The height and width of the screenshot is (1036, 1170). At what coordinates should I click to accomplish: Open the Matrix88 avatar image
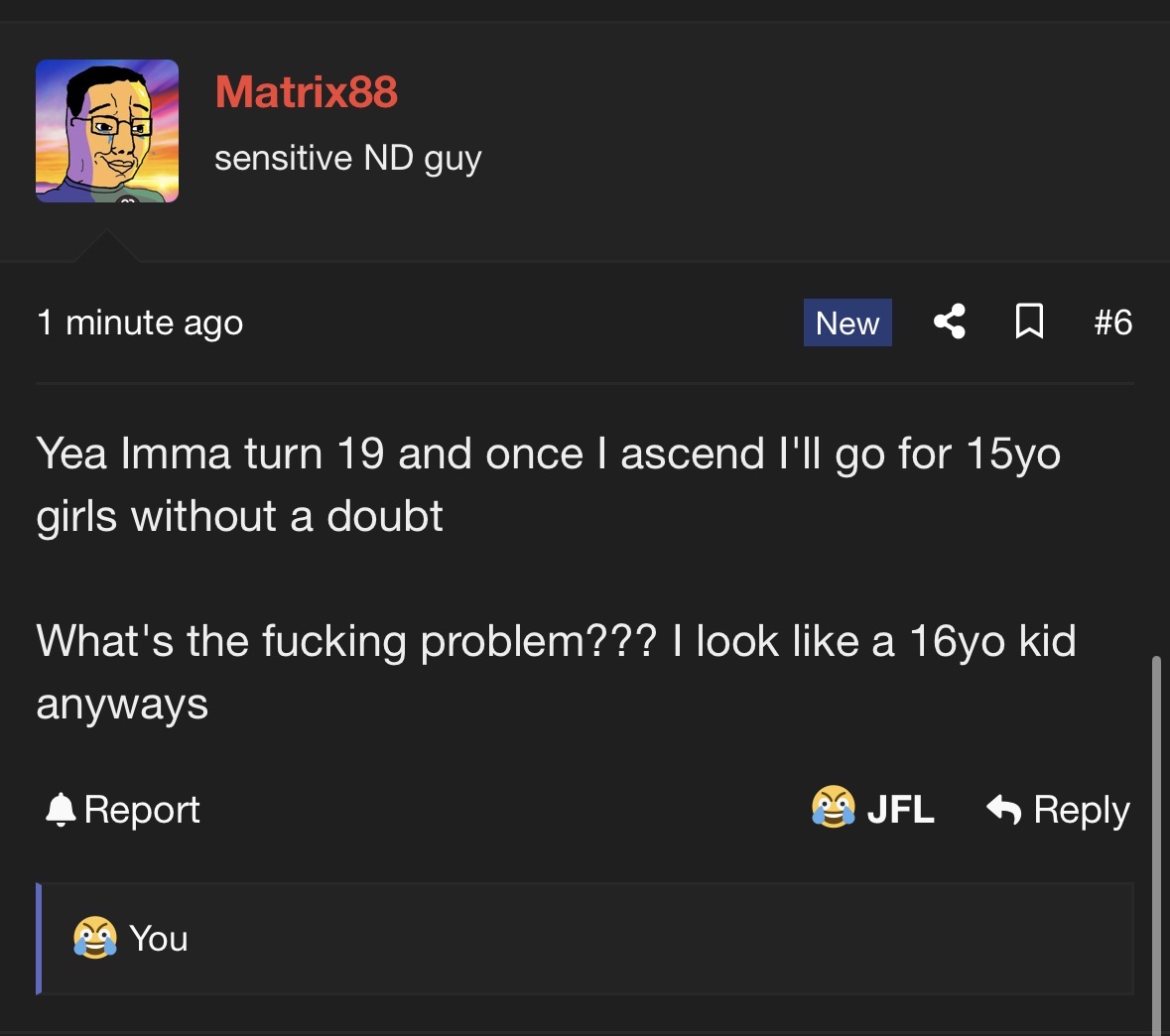[107, 131]
